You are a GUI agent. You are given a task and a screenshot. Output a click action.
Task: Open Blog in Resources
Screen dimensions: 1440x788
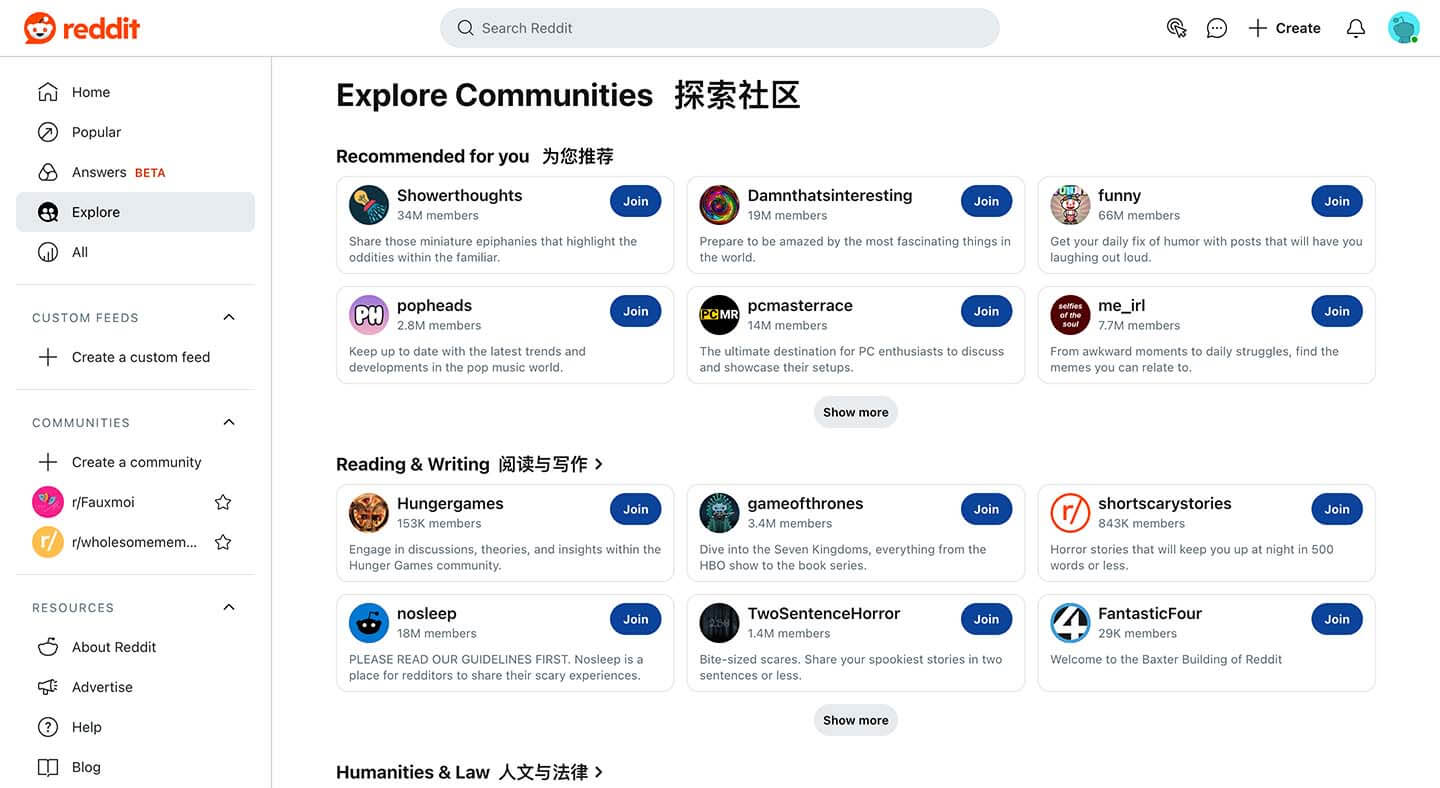click(135, 767)
